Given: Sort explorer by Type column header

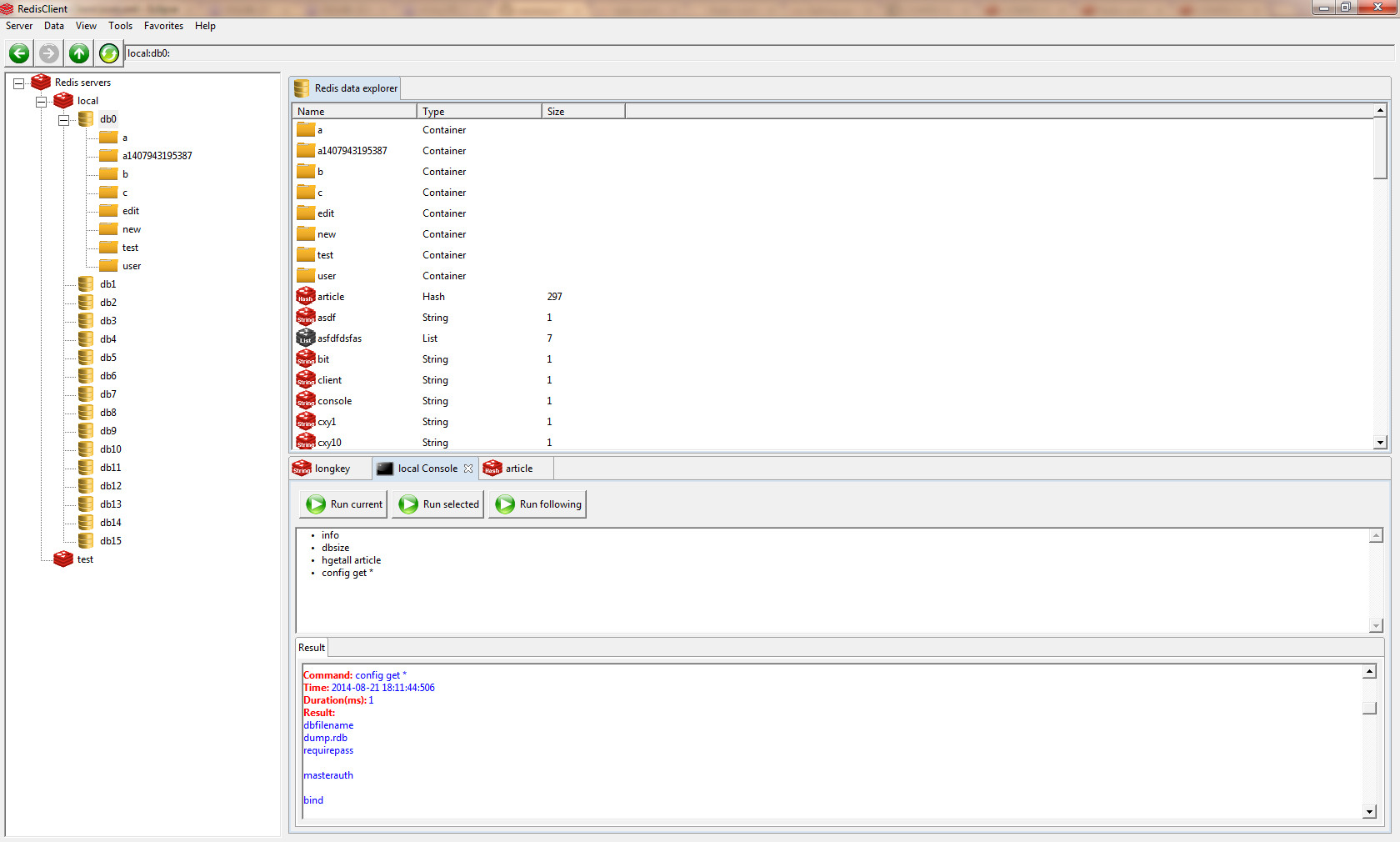Looking at the screenshot, I should point(479,111).
